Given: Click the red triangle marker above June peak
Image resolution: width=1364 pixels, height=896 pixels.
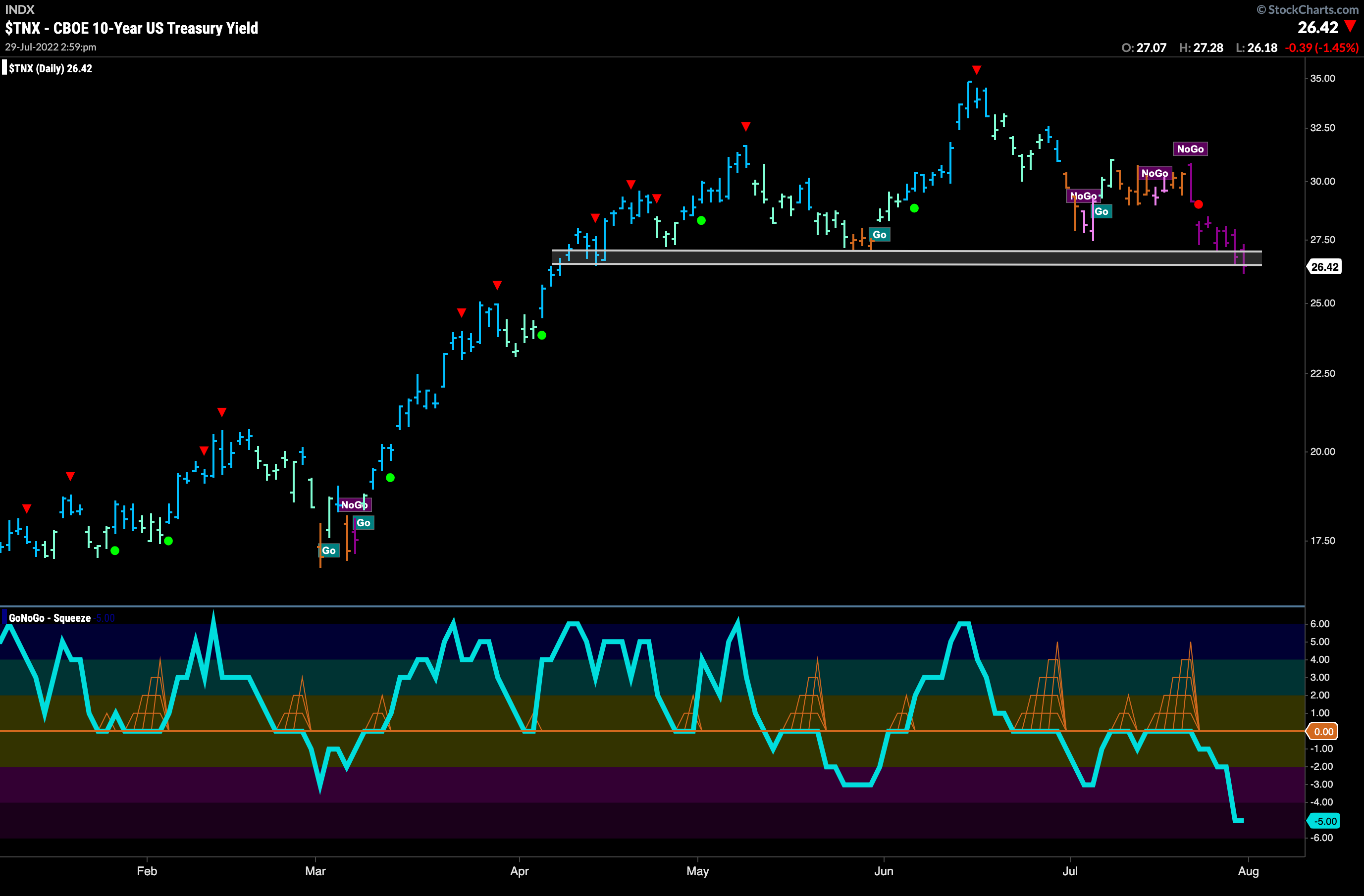Looking at the screenshot, I should (977, 70).
